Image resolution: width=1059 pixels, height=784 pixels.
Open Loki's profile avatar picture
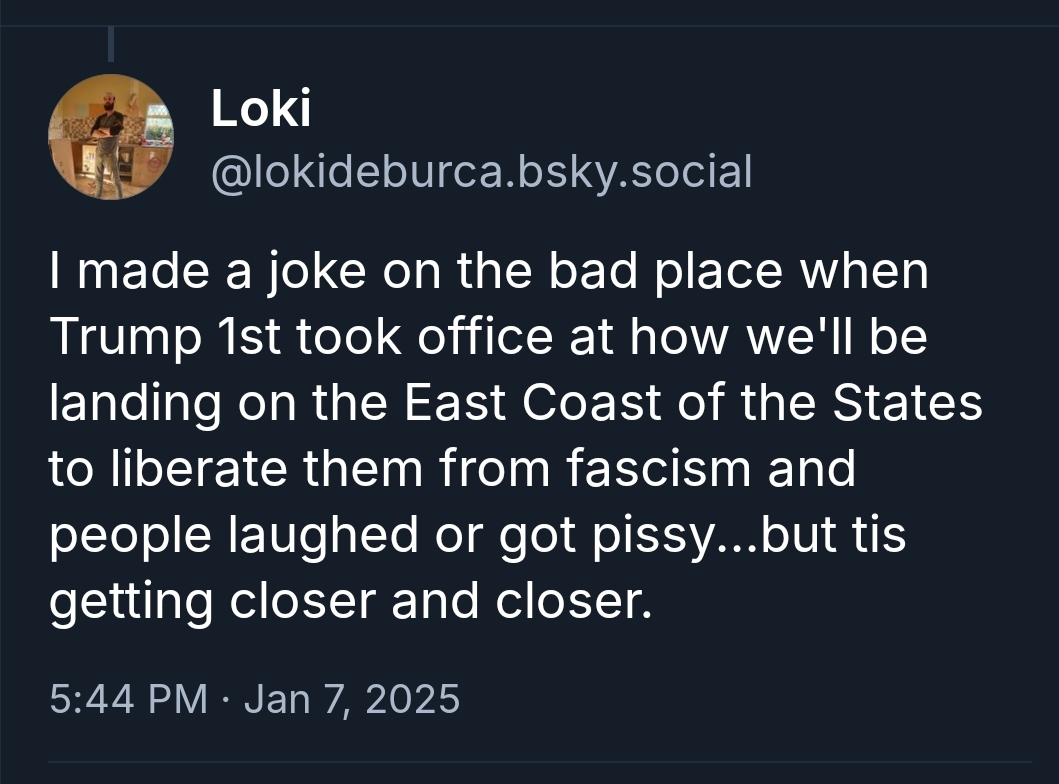[110, 137]
